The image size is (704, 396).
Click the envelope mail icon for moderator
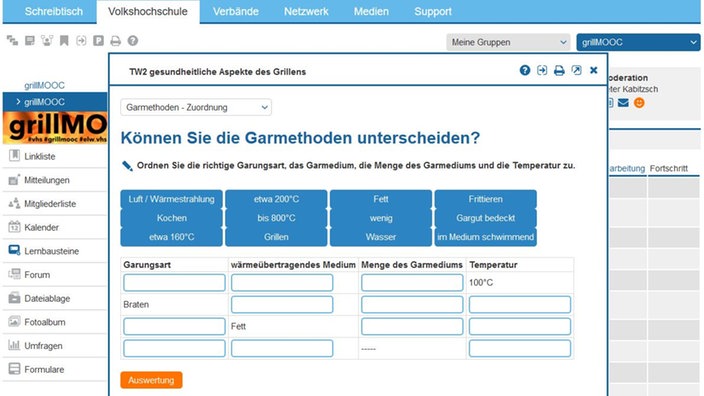click(623, 103)
